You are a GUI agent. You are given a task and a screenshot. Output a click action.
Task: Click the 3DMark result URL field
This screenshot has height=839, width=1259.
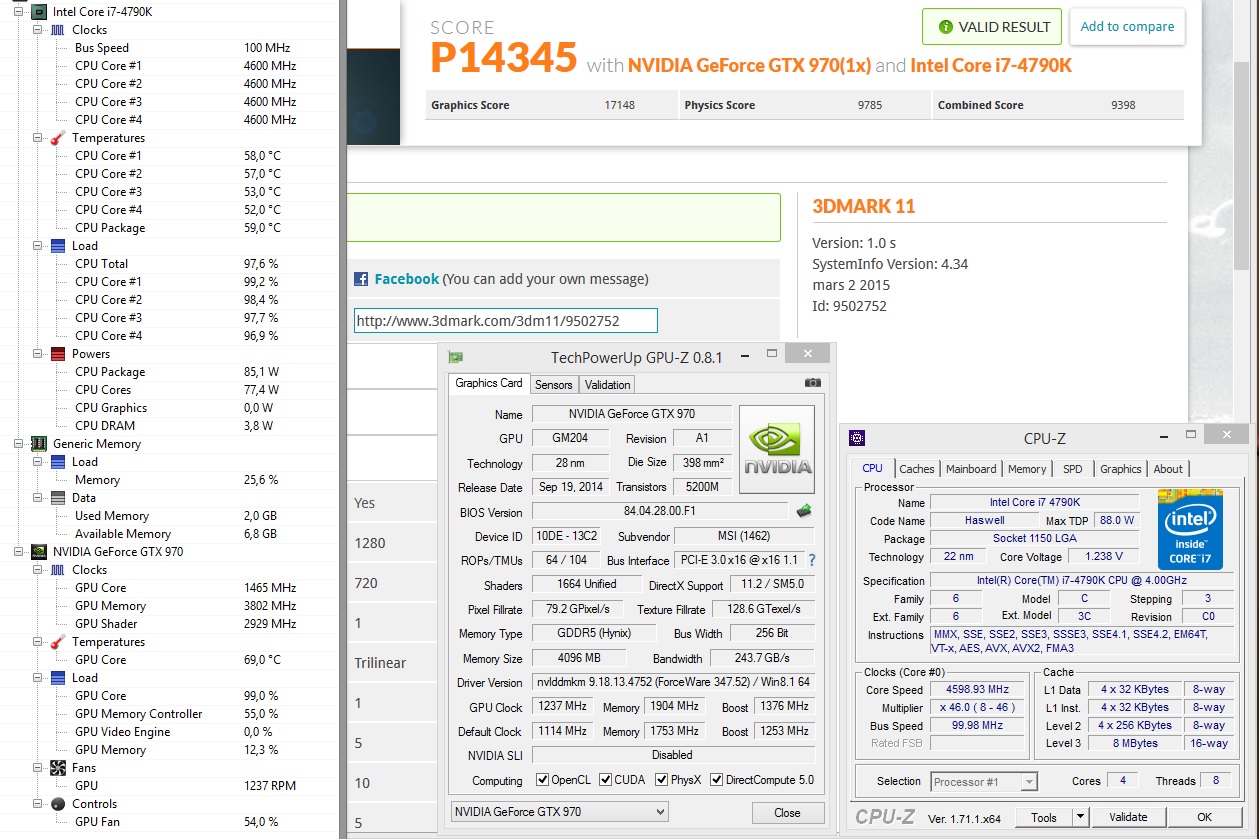505,321
